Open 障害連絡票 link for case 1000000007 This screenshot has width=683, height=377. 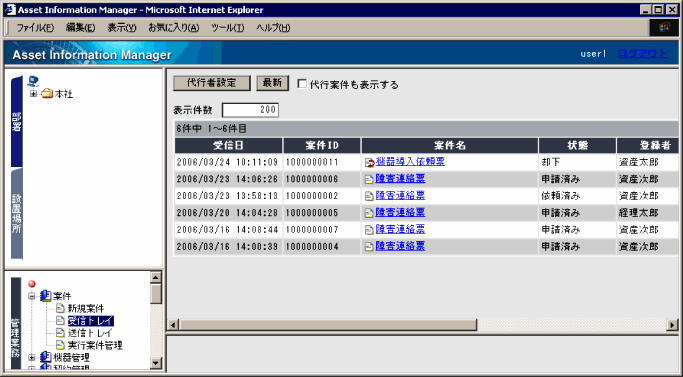(x=400, y=229)
